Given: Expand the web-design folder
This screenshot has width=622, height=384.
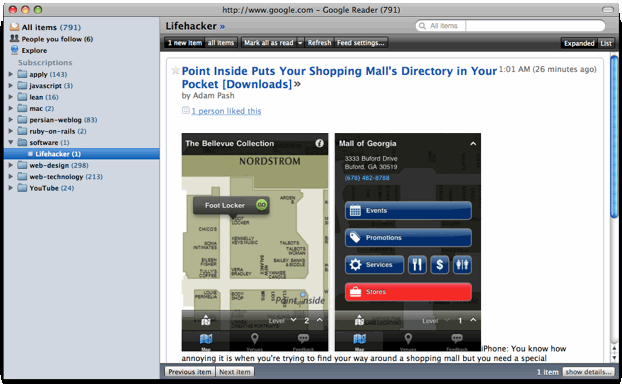Looking at the screenshot, I should 11,165.
